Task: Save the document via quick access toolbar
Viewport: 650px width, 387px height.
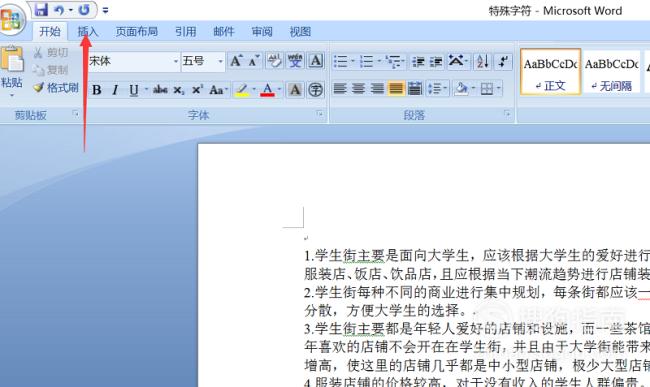Action: click(41, 10)
